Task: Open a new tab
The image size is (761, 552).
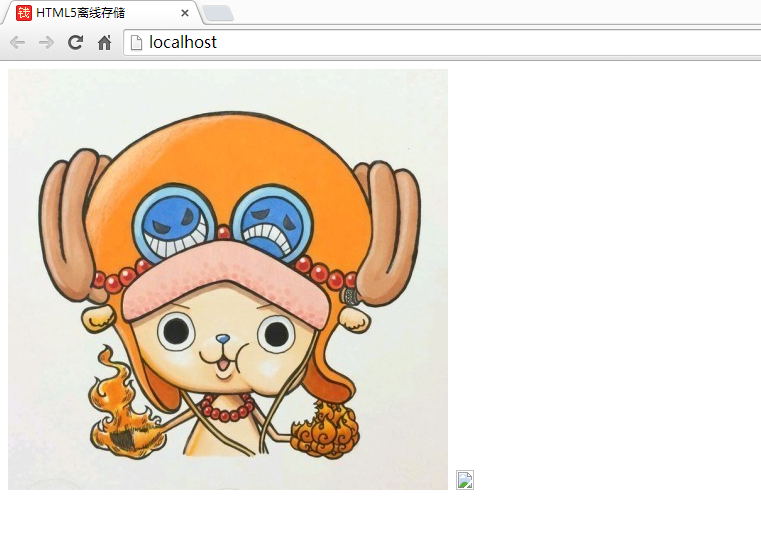Action: click(218, 13)
